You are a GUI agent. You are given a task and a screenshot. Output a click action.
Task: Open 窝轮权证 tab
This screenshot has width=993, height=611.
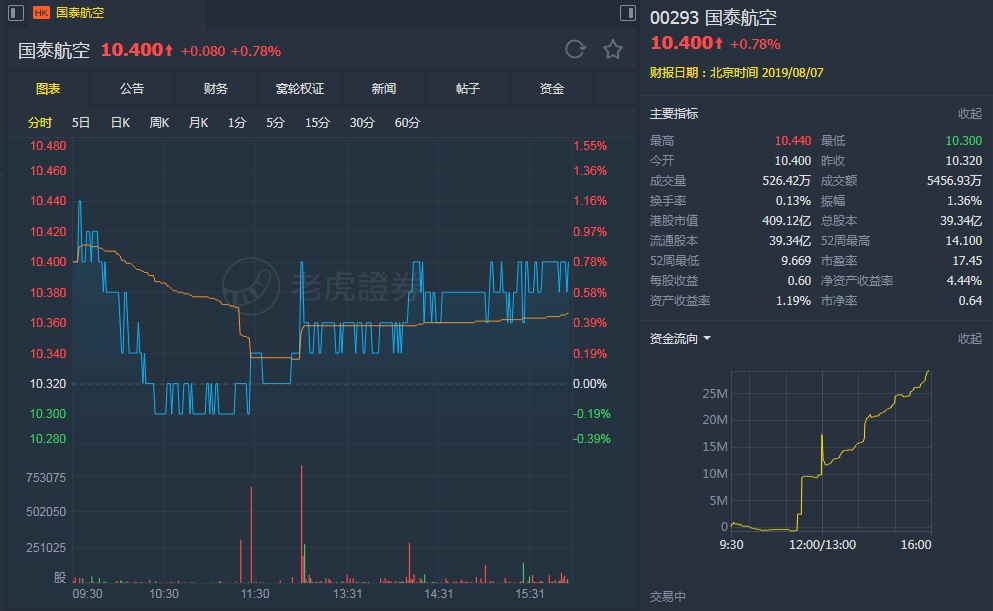[x=300, y=89]
